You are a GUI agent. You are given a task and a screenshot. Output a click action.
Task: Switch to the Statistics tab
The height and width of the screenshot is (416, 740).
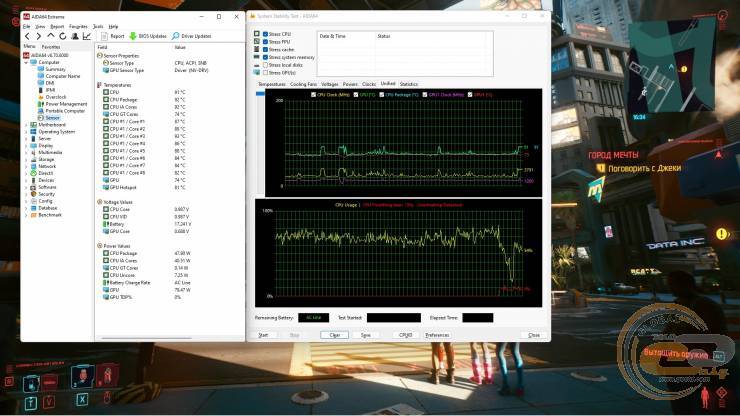click(409, 84)
